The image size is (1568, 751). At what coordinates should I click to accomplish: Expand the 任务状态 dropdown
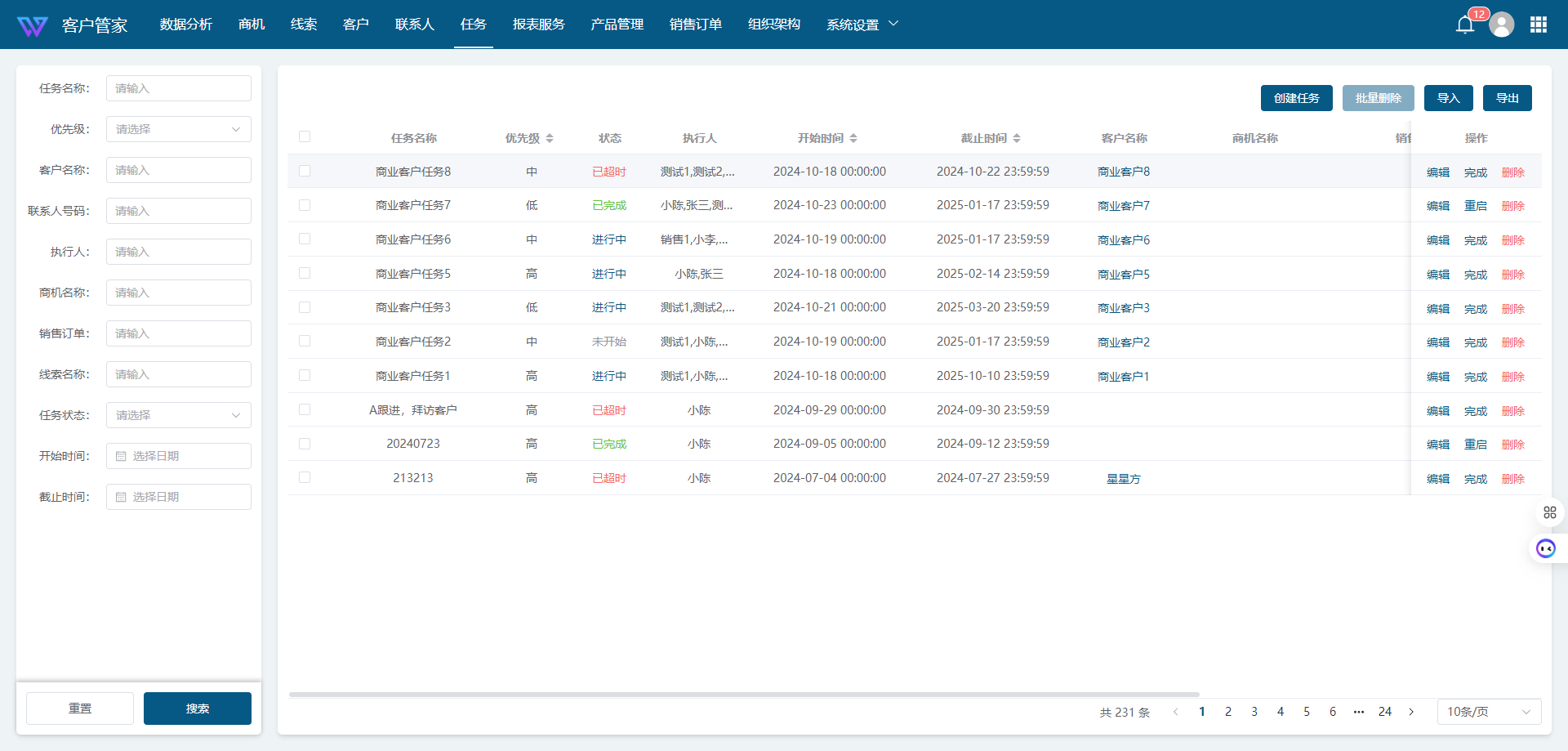[x=178, y=415]
